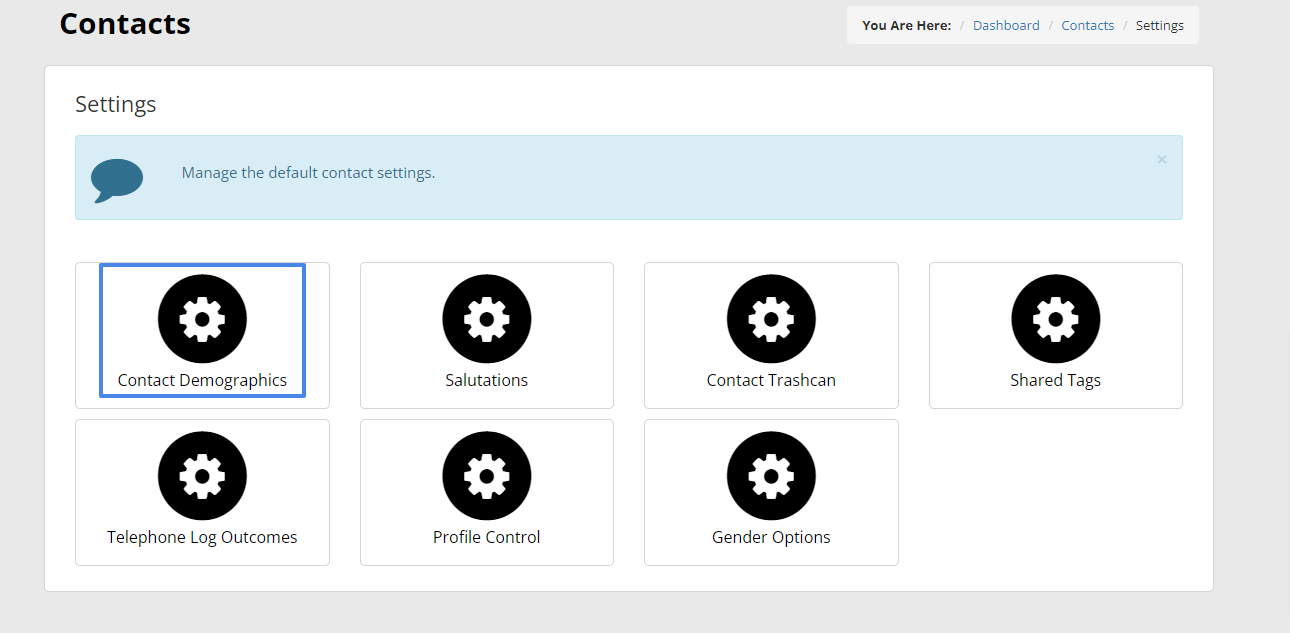Click the Shared Tags text label
Viewport: 1290px width, 633px height.
pos(1055,380)
